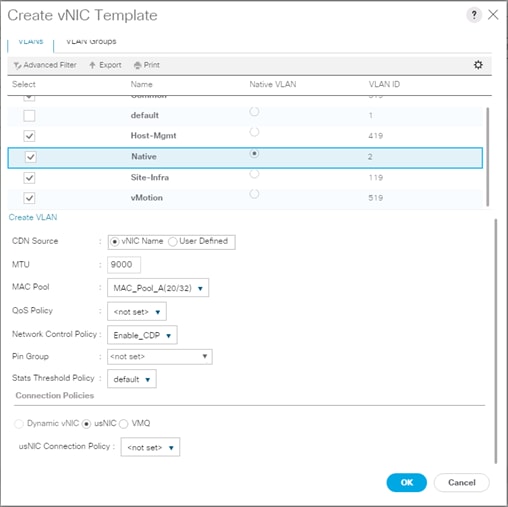The height and width of the screenshot is (507, 508).
Task: Sort by Native VLAN column header
Action: [x=273, y=84]
